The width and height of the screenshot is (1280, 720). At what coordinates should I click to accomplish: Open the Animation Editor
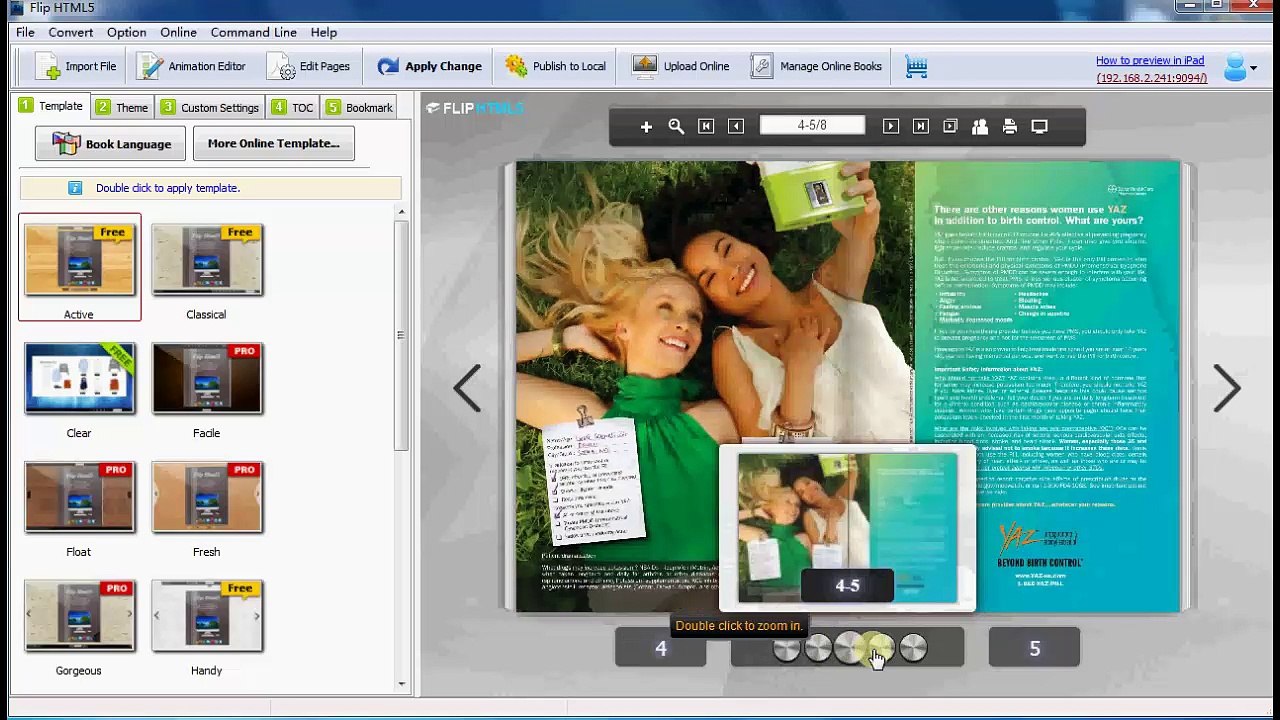191,66
